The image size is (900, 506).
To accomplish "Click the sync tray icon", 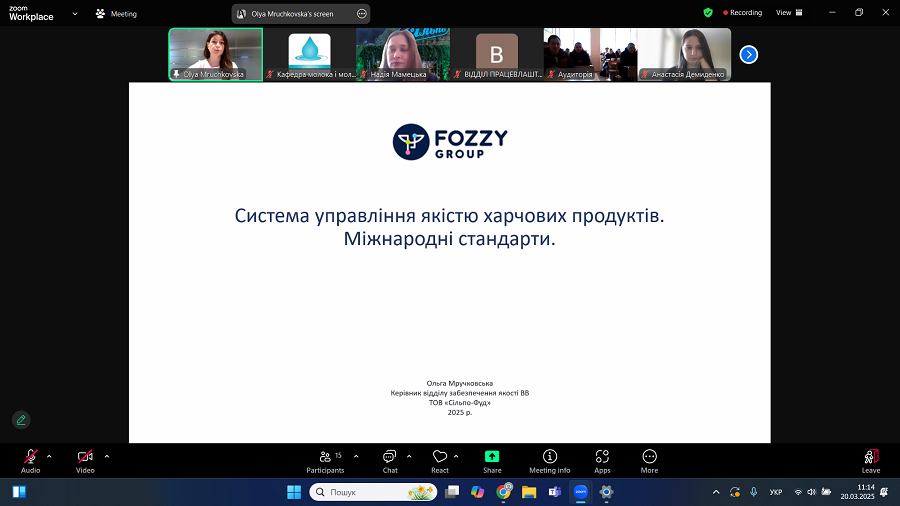I will point(735,492).
